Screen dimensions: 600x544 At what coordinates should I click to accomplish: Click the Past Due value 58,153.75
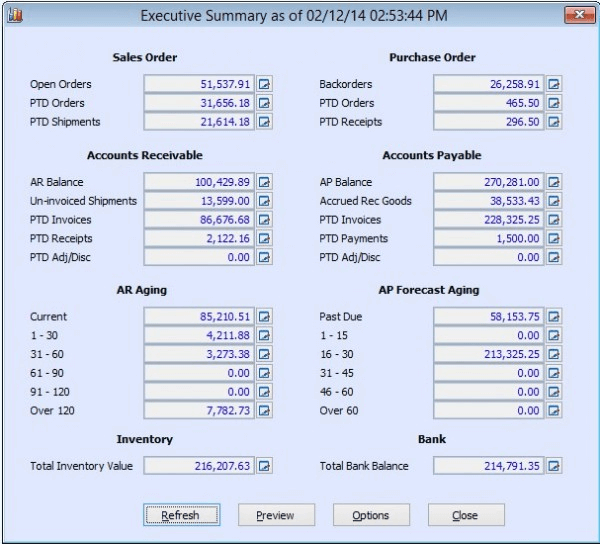[489, 316]
